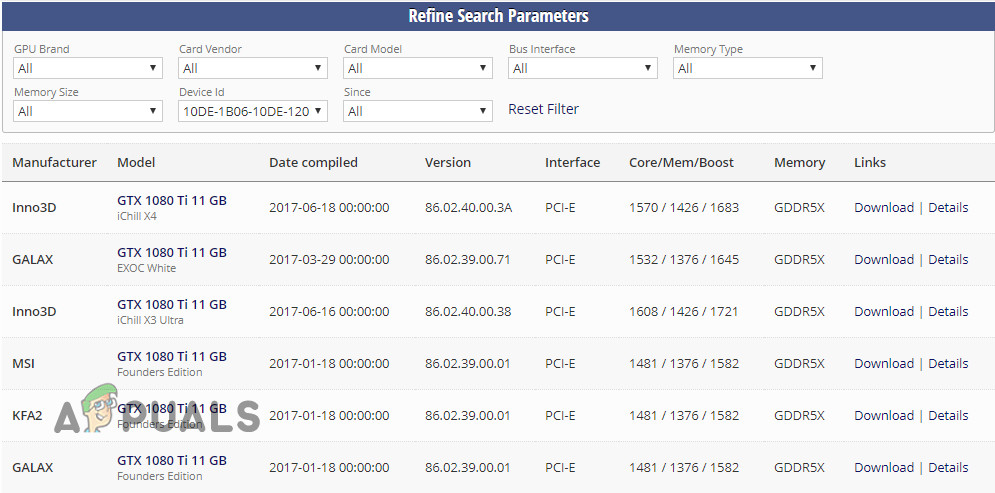The width and height of the screenshot is (995, 493).
Task: Open Details for GALAX EXOC White
Action: pyautogui.click(x=948, y=260)
